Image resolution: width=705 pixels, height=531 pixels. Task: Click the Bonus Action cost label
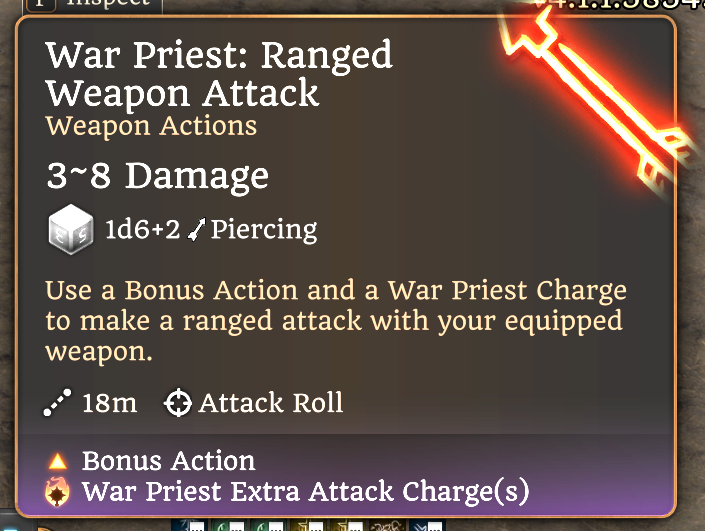click(x=169, y=461)
